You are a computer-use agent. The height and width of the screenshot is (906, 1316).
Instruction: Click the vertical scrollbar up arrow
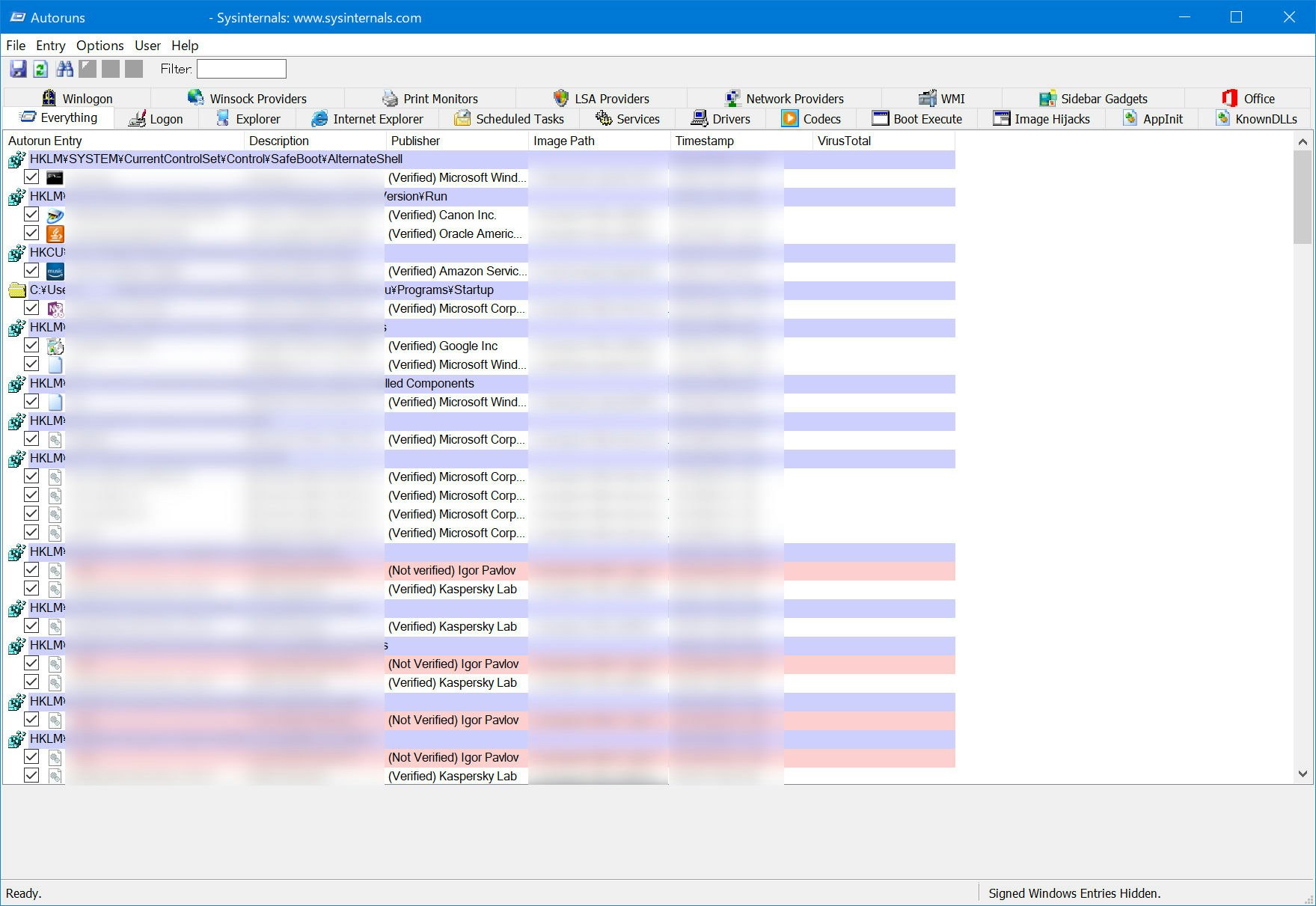[1303, 141]
